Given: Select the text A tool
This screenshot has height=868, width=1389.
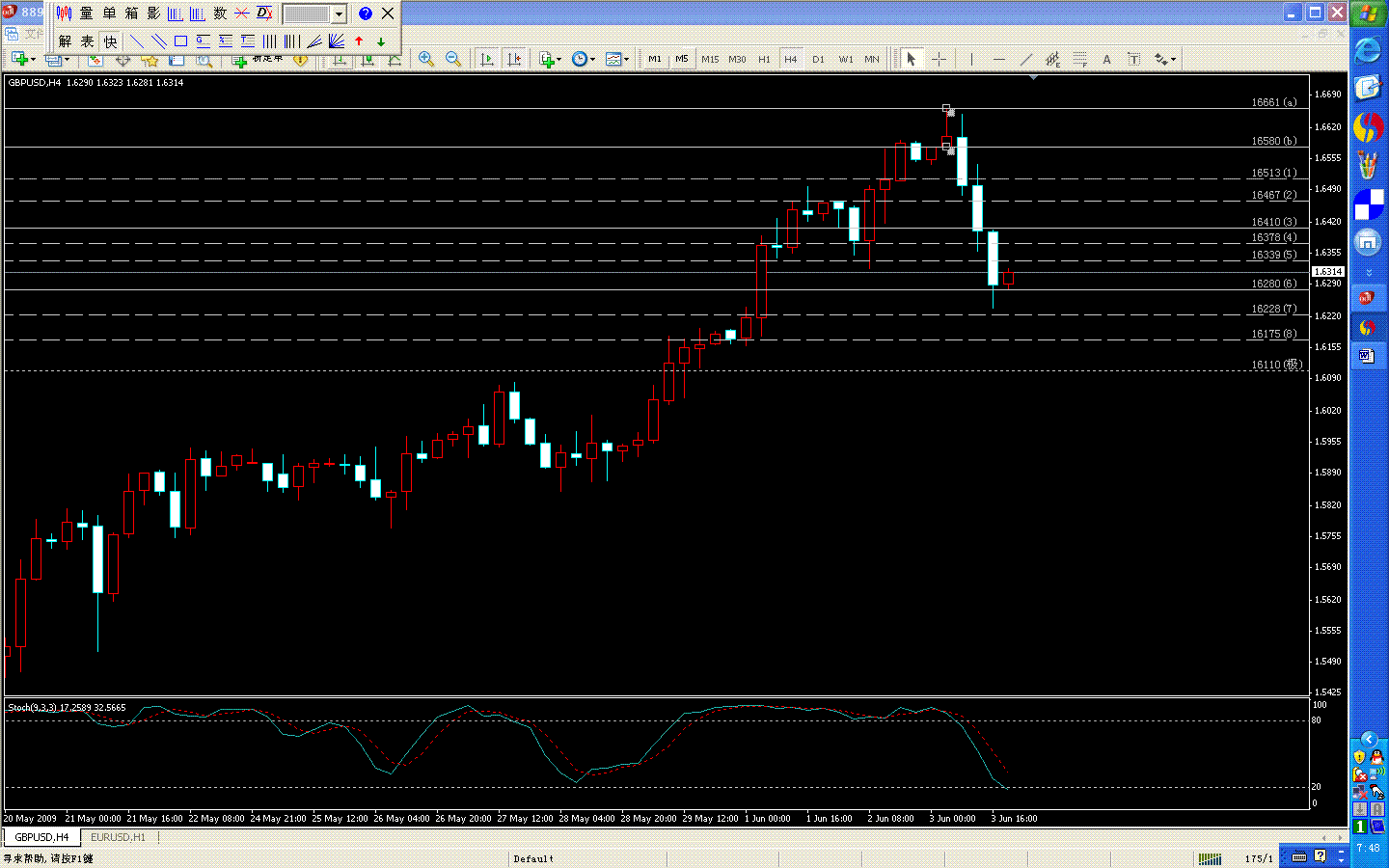Looking at the screenshot, I should 1106,60.
